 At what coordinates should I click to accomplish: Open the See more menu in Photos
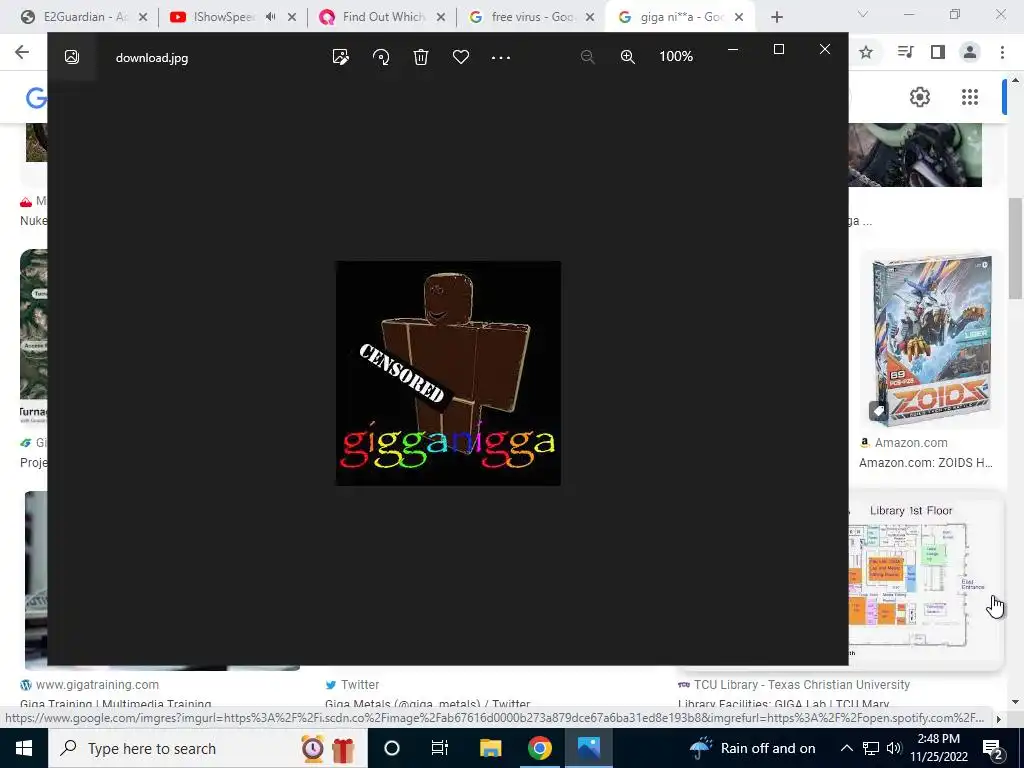pyautogui.click(x=501, y=57)
